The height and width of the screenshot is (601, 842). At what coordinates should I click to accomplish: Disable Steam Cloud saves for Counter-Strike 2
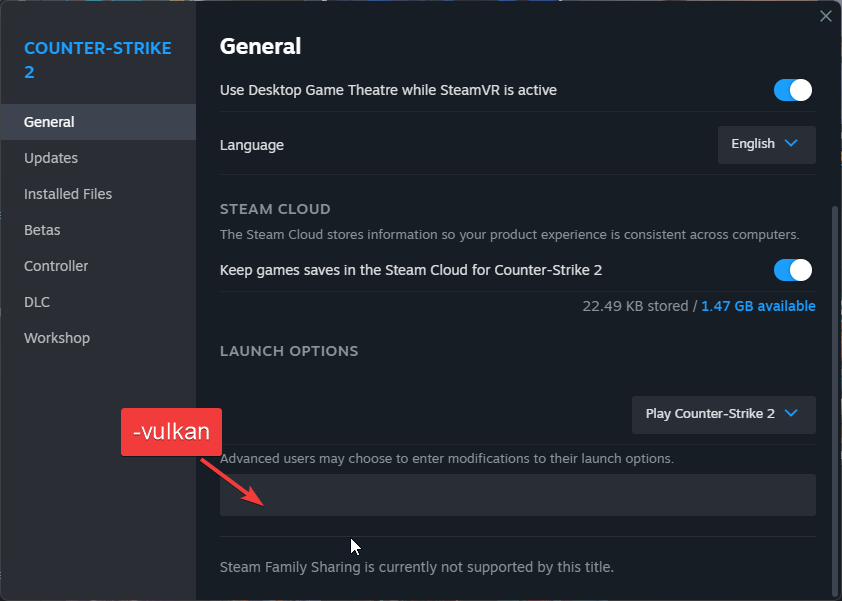click(x=793, y=270)
